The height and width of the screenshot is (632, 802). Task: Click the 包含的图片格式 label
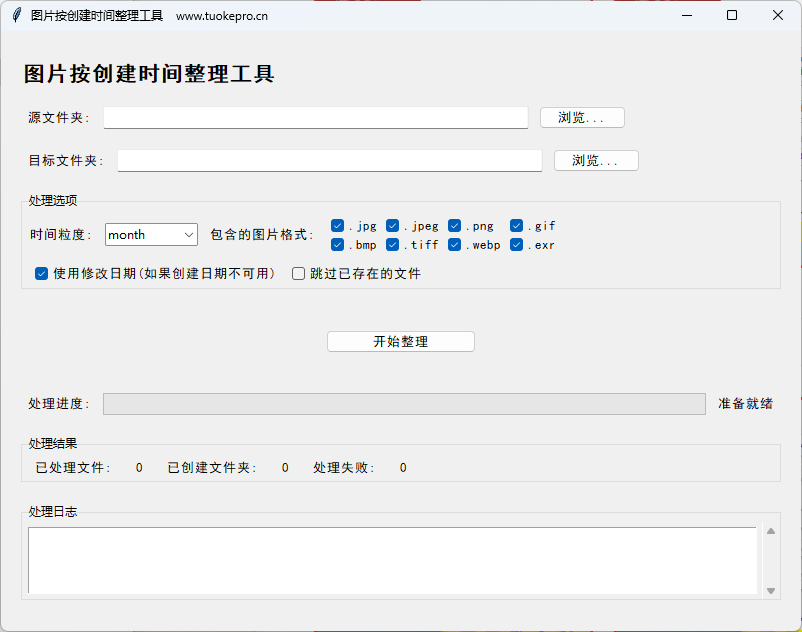click(261, 235)
